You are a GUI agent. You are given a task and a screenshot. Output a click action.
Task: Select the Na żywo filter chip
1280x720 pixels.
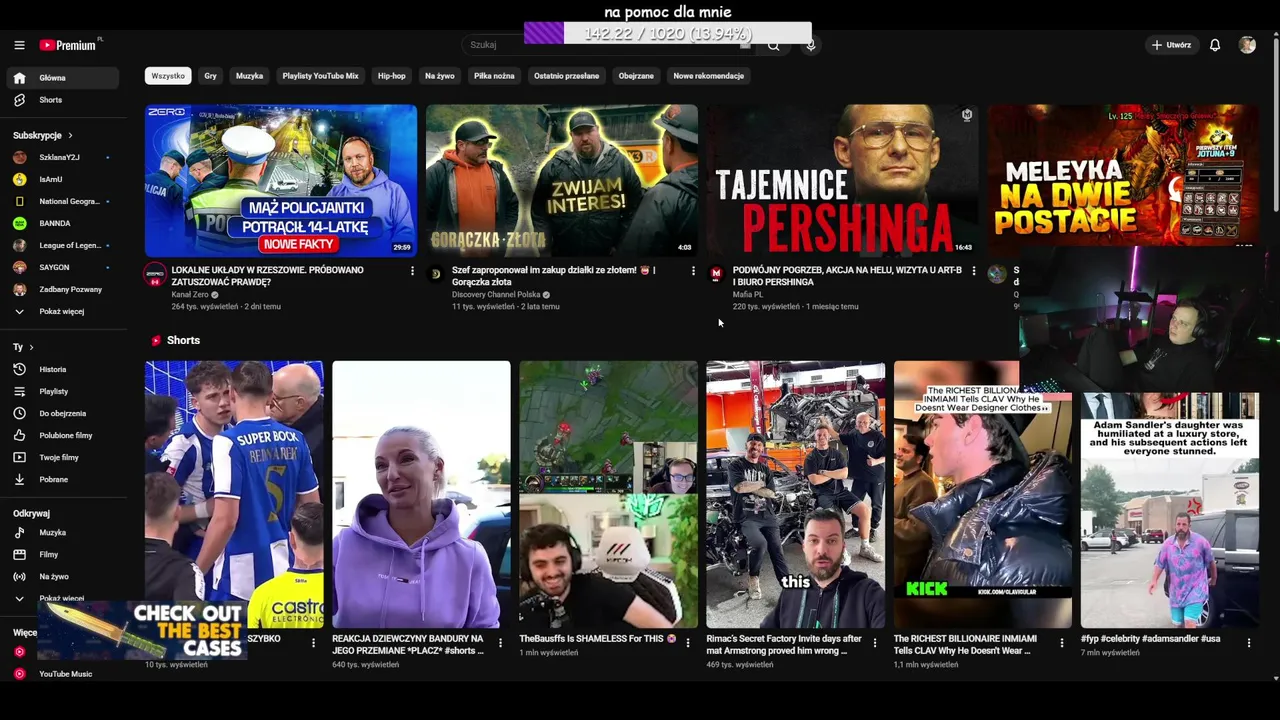pos(439,76)
